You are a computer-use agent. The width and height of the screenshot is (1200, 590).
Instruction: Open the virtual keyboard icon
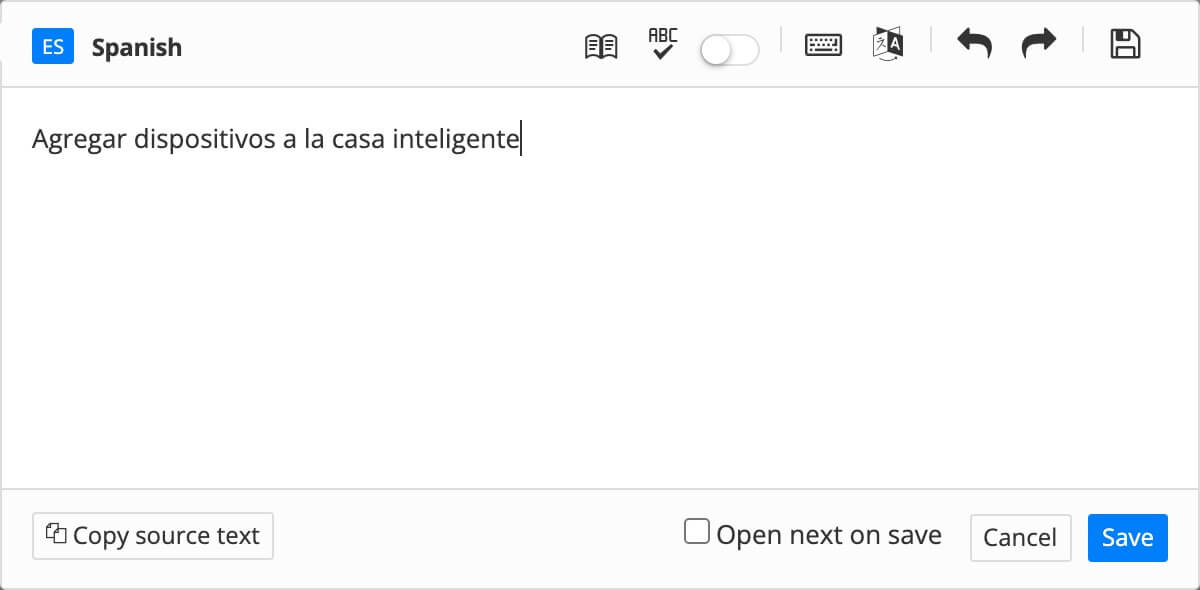coord(823,46)
